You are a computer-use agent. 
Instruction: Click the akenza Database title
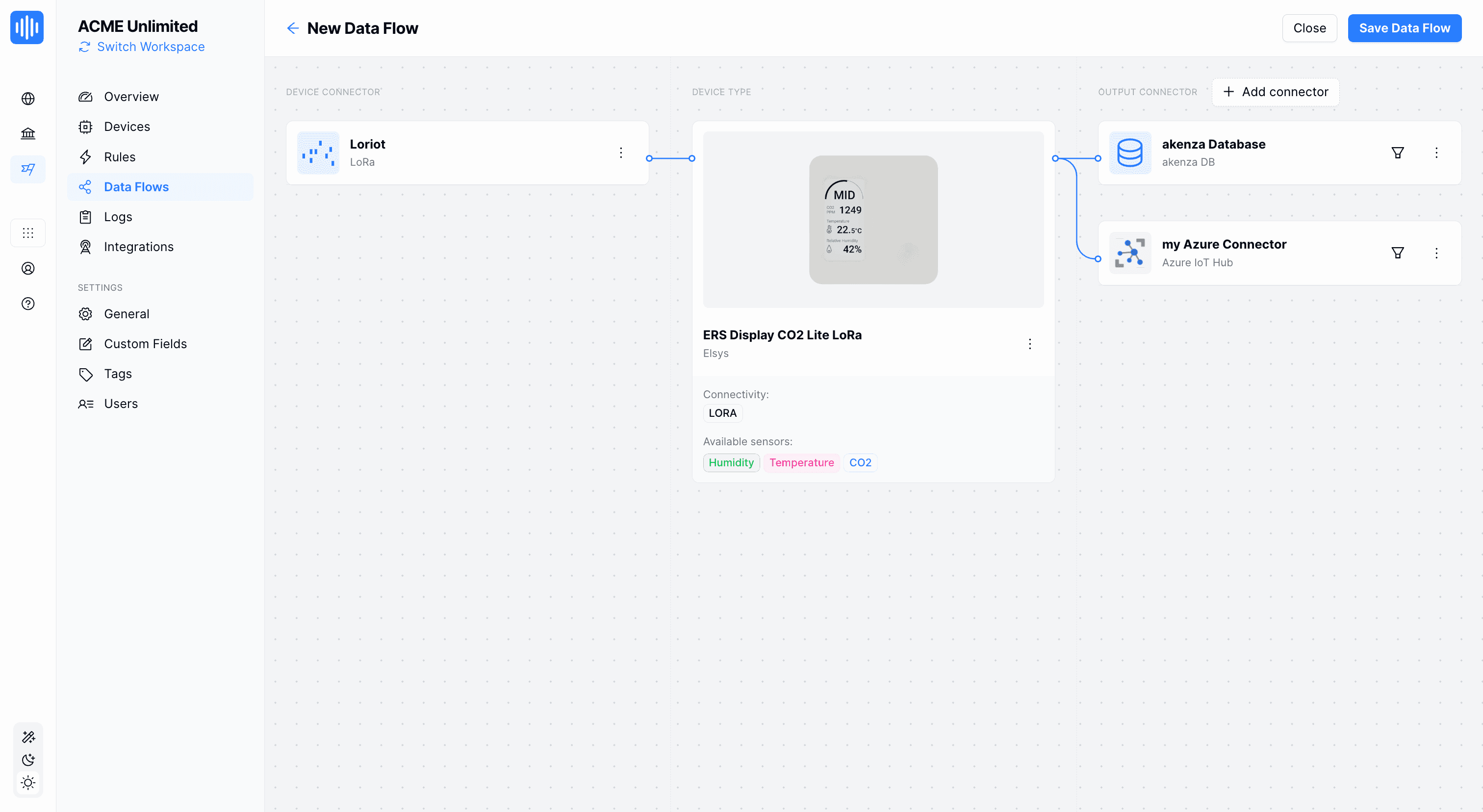tap(1214, 144)
